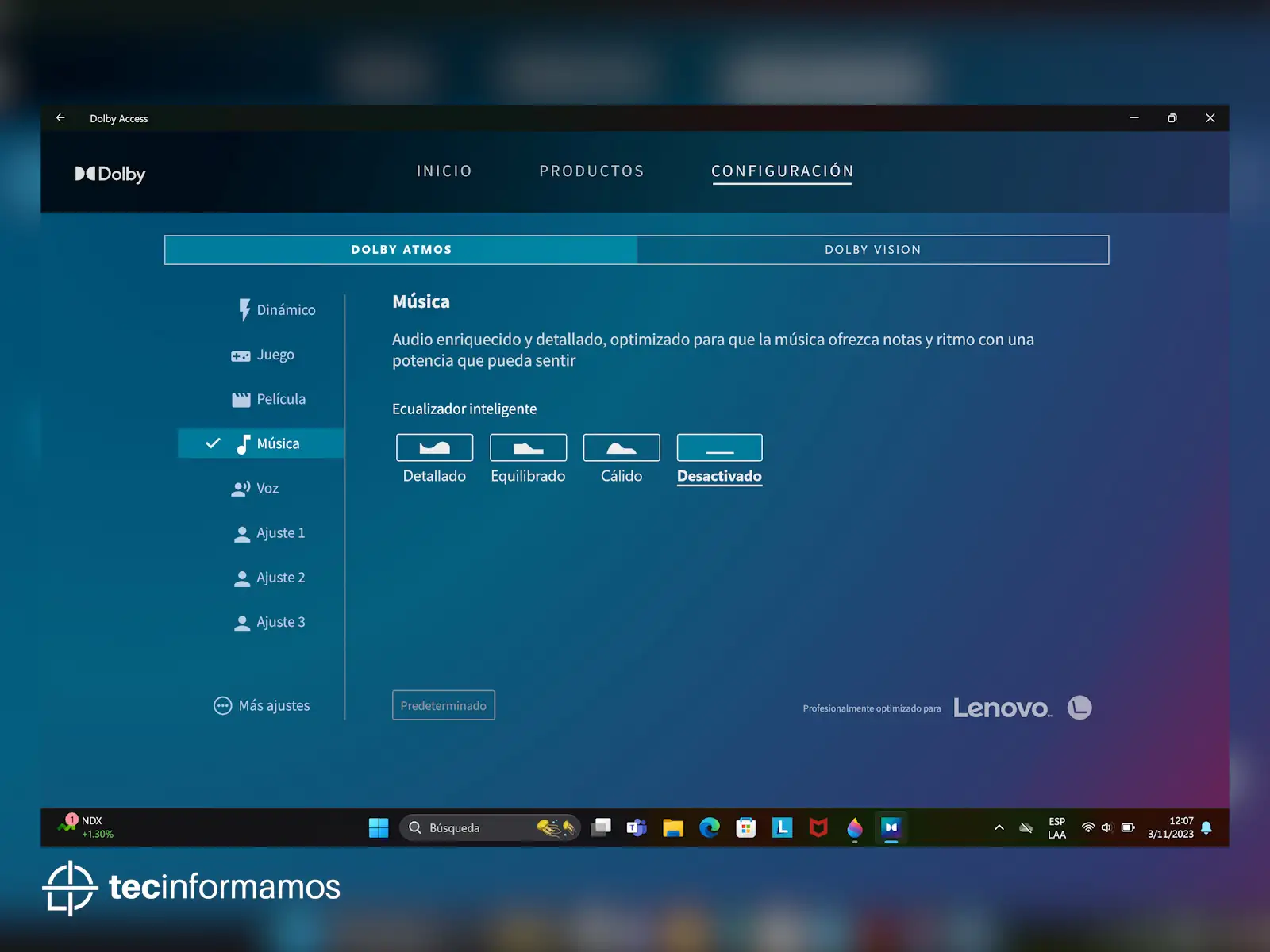Open custom profile Ajuste 3
The image size is (1270, 952).
click(x=269, y=622)
